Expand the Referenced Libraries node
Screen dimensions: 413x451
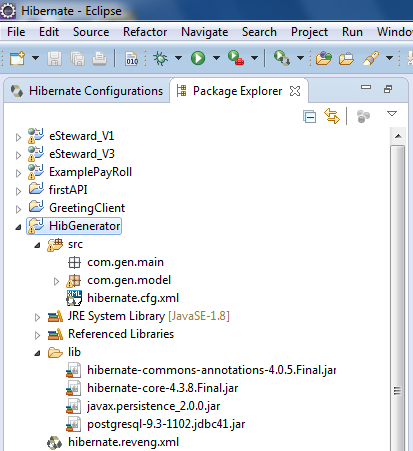[x=37, y=335]
